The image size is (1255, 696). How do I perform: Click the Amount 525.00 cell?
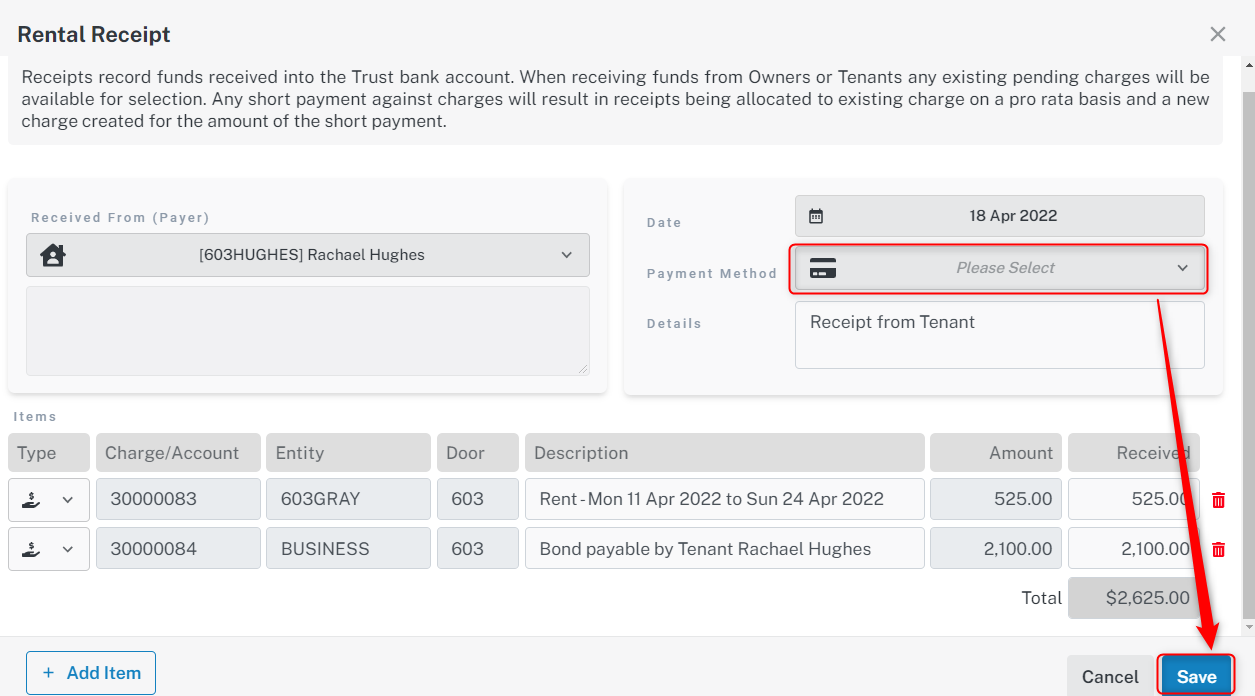coord(996,499)
